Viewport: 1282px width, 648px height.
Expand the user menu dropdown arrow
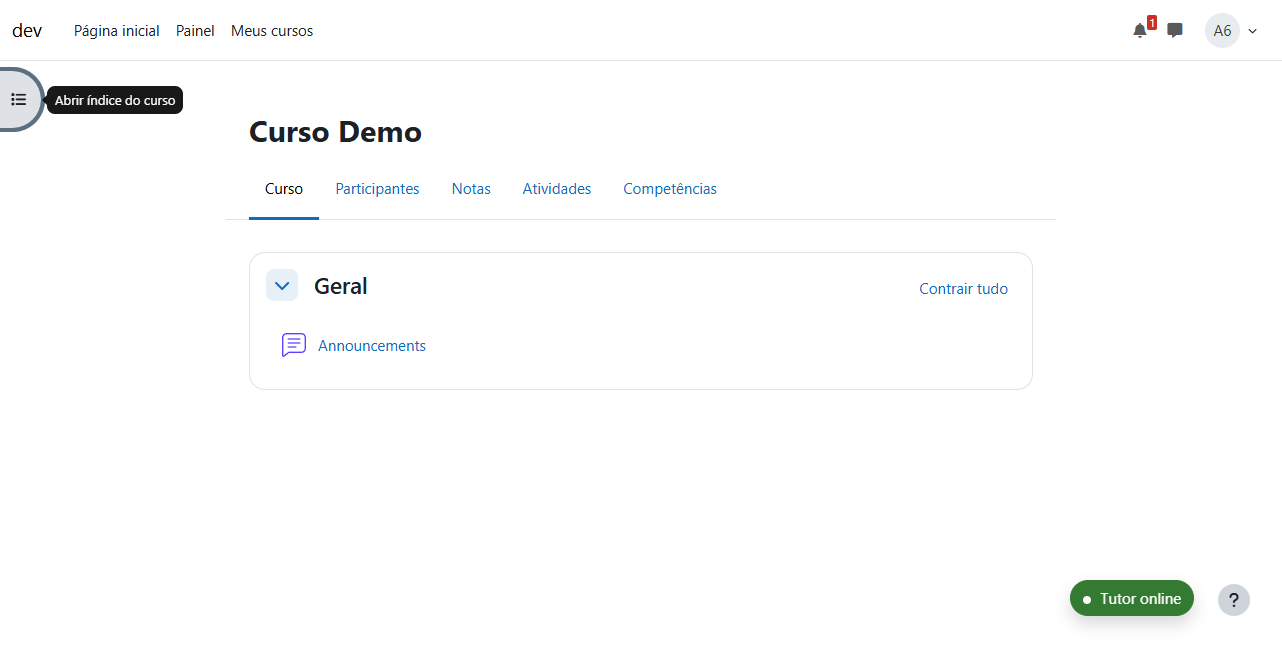(1253, 31)
